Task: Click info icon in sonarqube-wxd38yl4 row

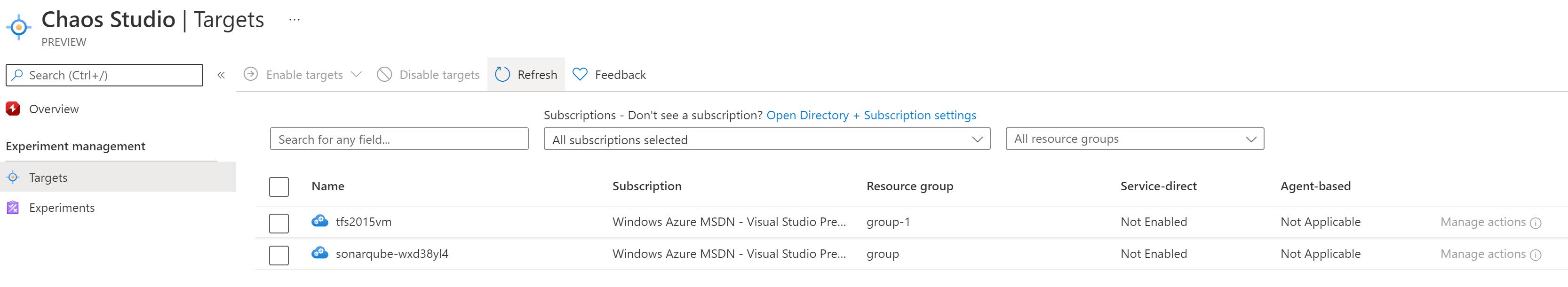Action: click(1536, 255)
